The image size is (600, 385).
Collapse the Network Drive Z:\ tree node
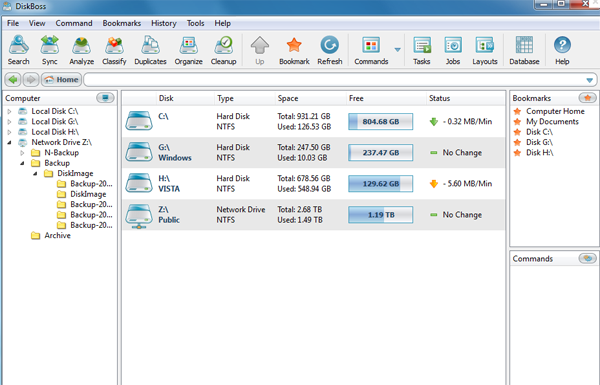(10, 142)
